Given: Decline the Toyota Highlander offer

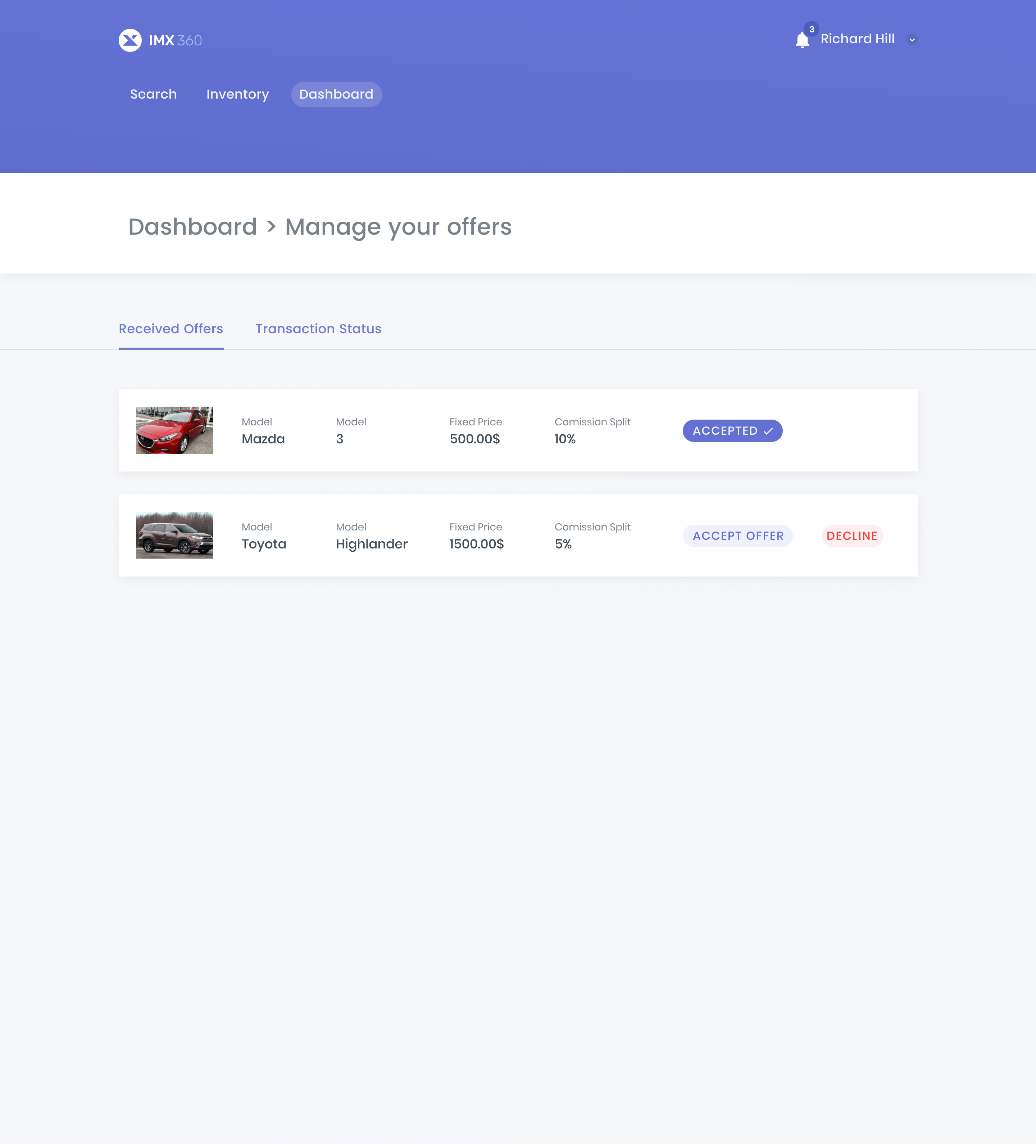Looking at the screenshot, I should [851, 536].
